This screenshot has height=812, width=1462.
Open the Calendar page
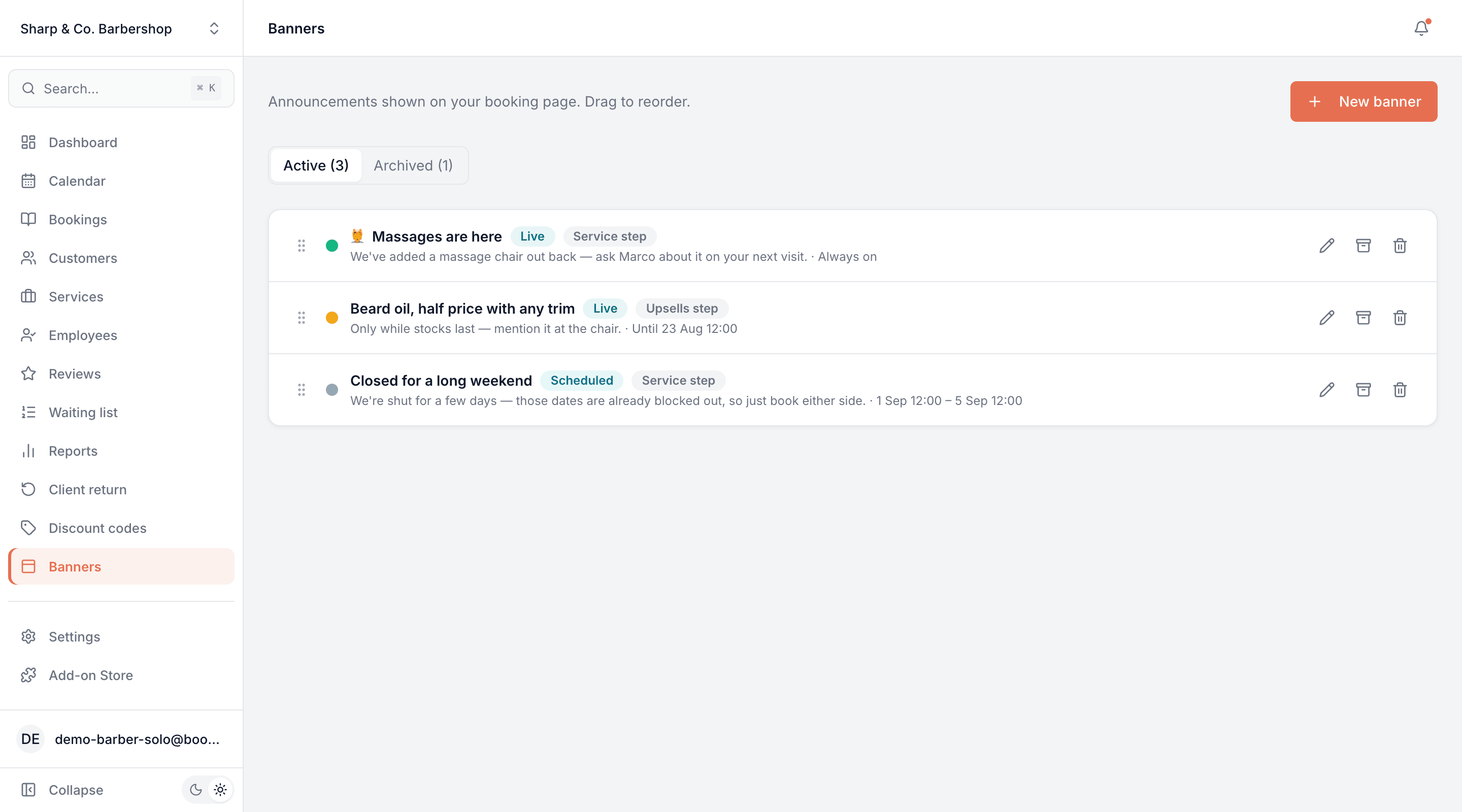[x=121, y=181]
